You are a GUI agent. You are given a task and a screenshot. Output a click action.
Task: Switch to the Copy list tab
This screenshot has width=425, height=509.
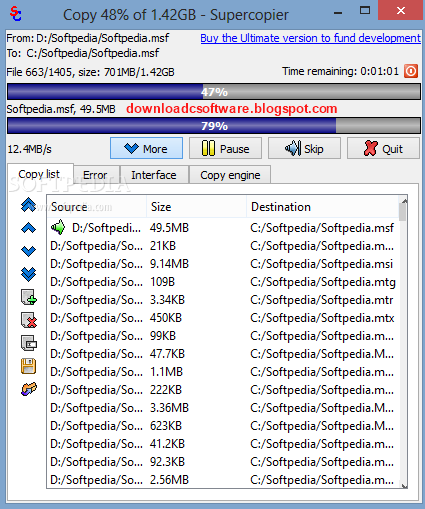pyautogui.click(x=40, y=174)
